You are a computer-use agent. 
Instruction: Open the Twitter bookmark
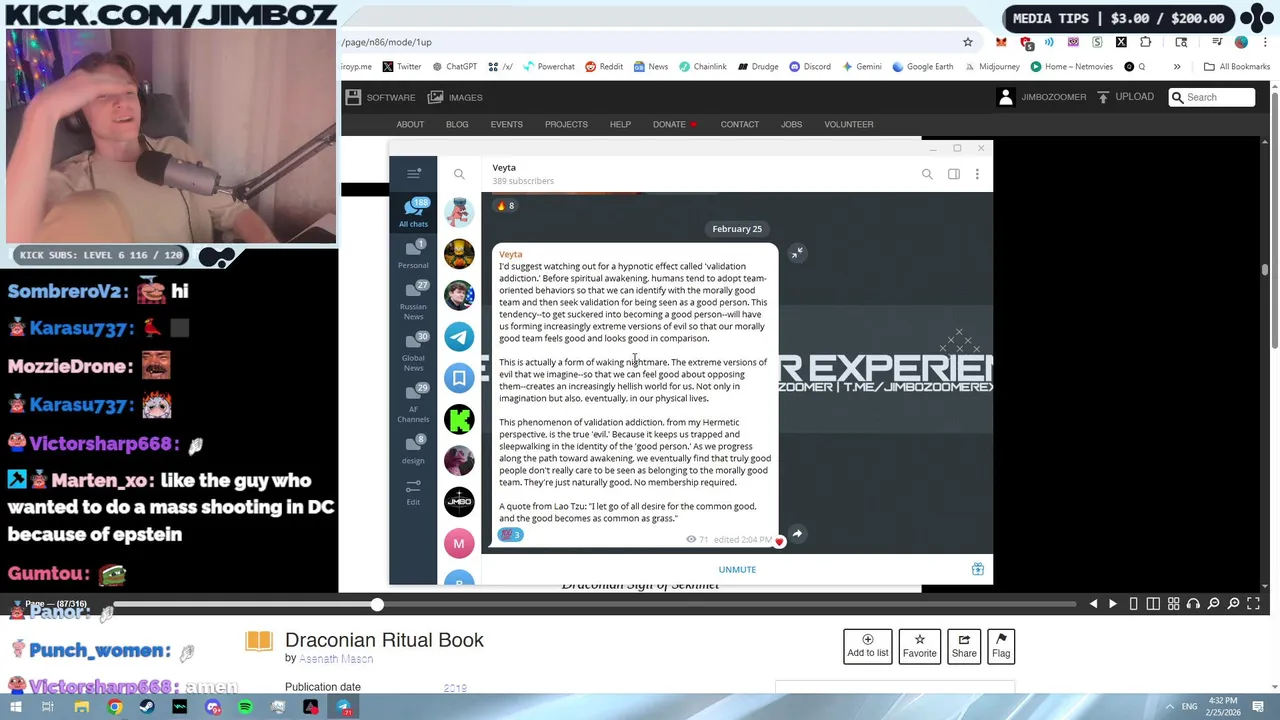pyautogui.click(x=402, y=67)
